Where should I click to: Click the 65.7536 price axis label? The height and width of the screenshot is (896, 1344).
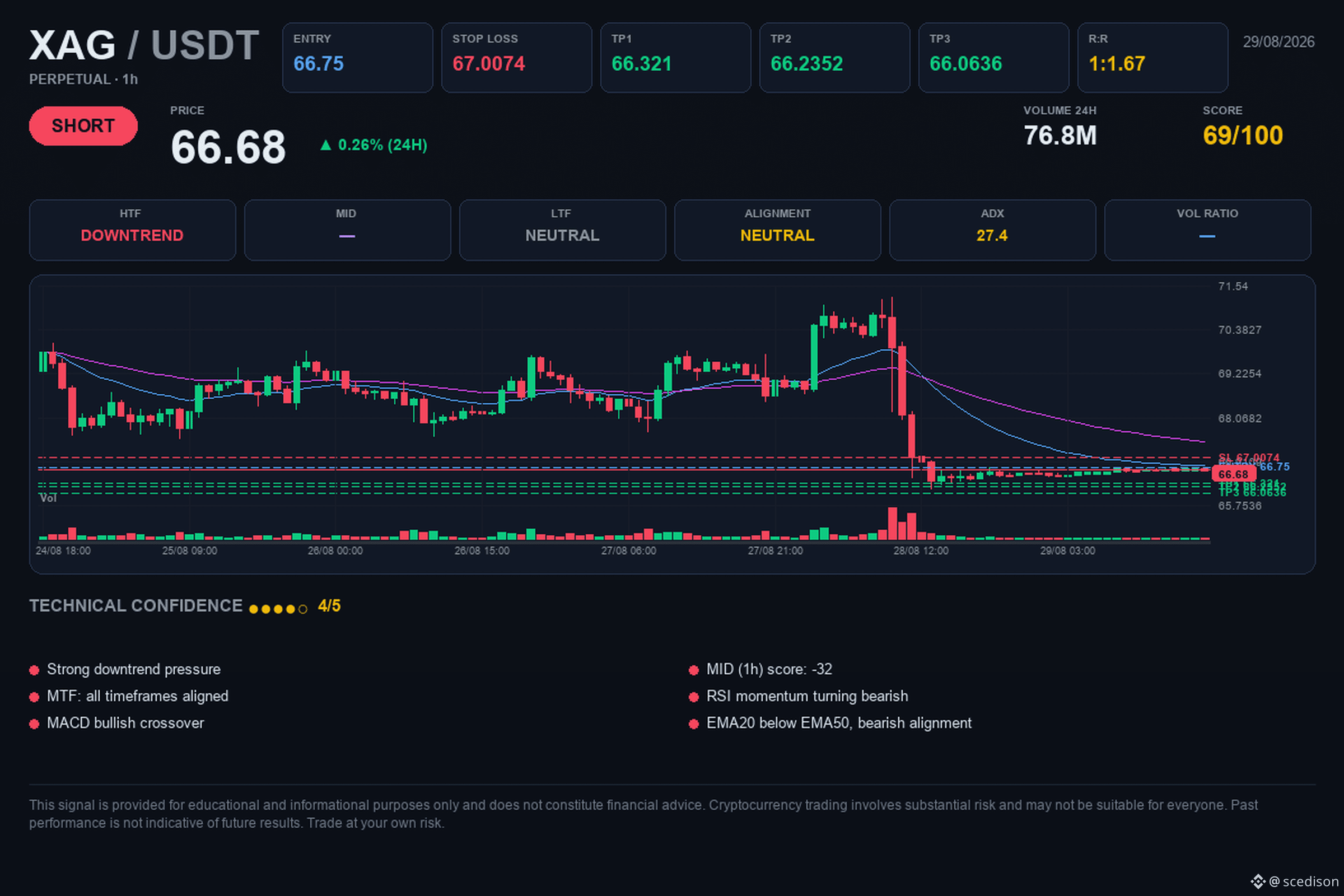point(1239,506)
